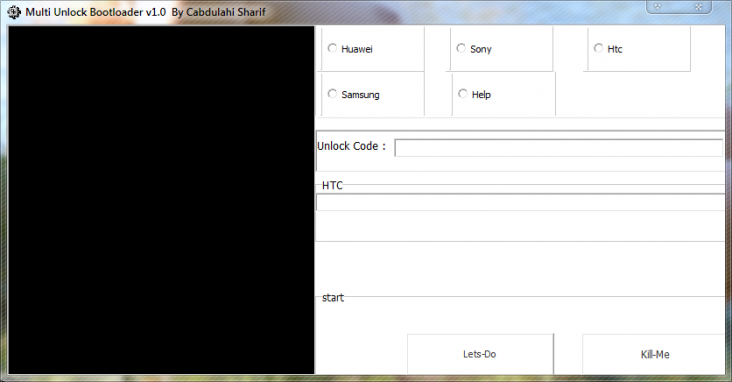Click the app gear icon in title bar
The image size is (732, 382).
(x=14, y=12)
